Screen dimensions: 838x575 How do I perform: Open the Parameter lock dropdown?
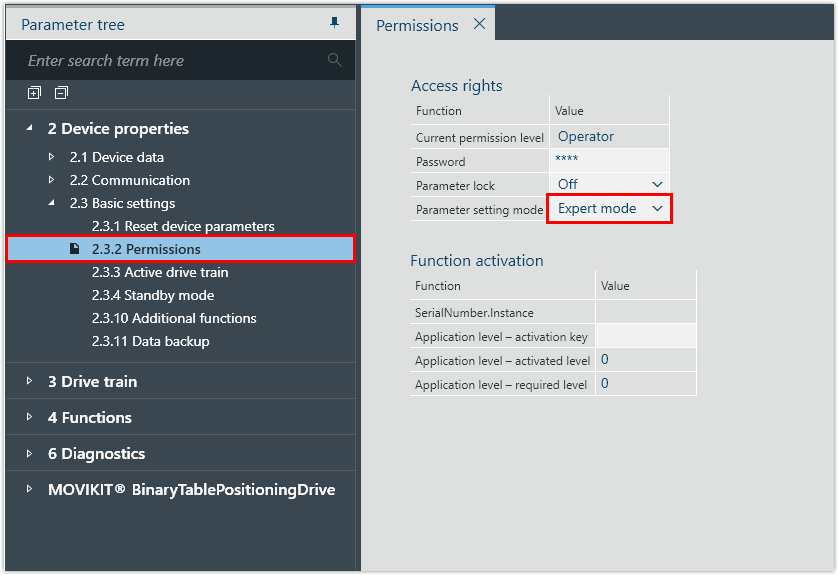(657, 185)
